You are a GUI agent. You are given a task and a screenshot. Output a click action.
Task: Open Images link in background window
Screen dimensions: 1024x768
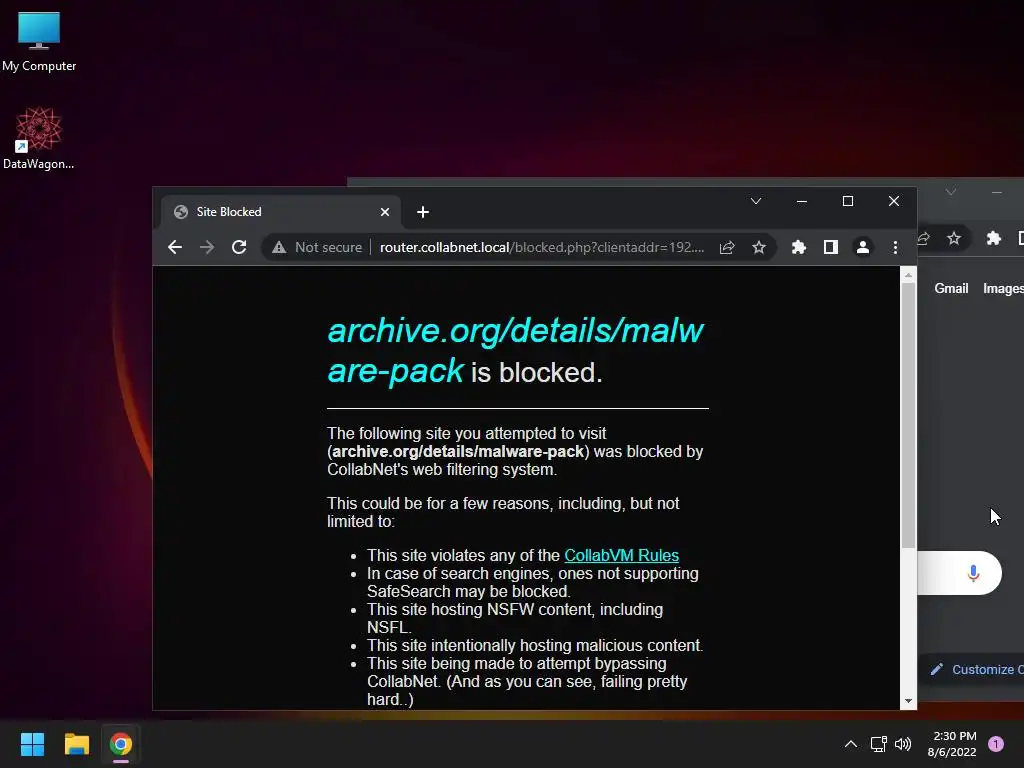[1003, 288]
